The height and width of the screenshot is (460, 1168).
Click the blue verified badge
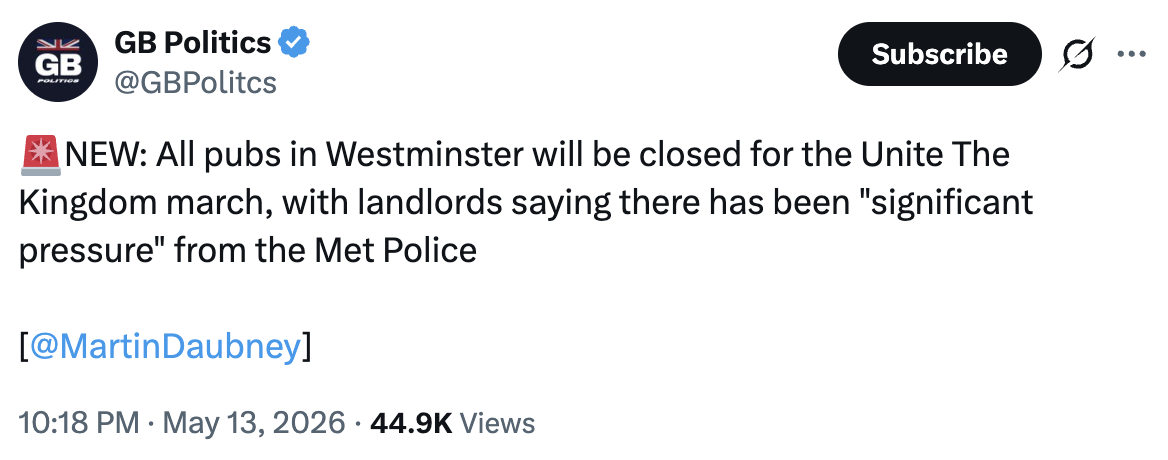tap(294, 44)
